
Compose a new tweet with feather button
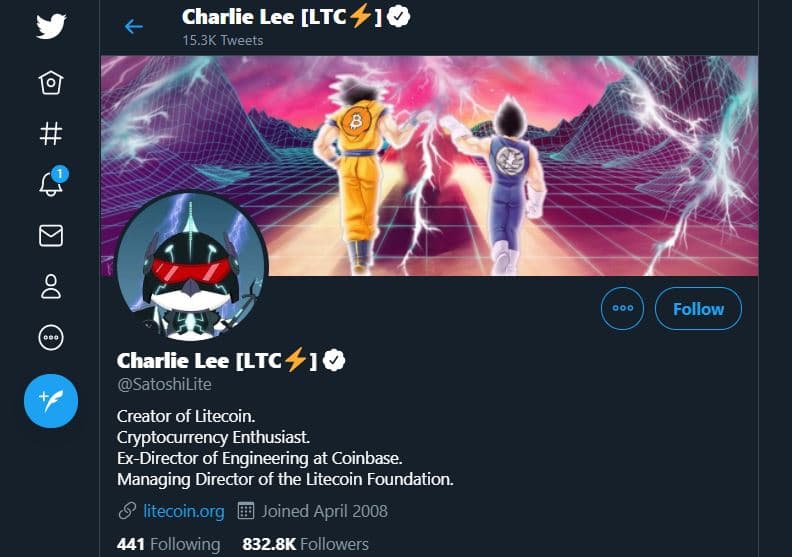tap(51, 401)
